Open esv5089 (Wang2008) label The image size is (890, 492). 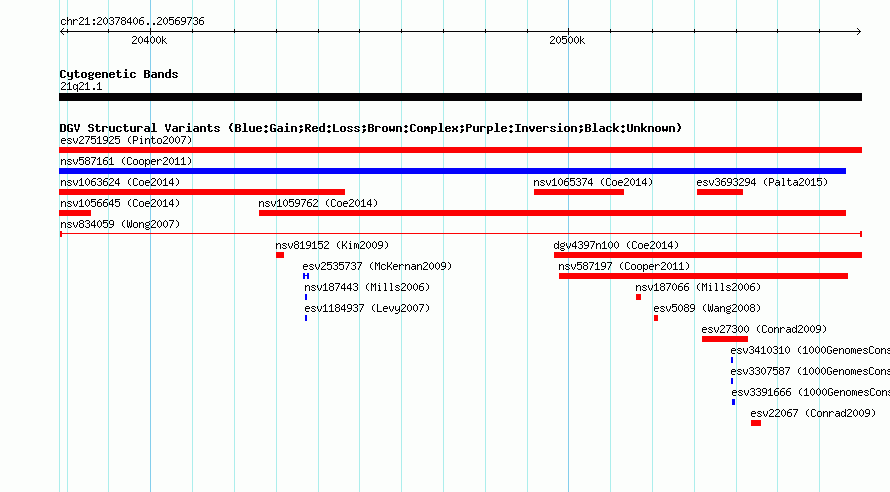pos(707,308)
